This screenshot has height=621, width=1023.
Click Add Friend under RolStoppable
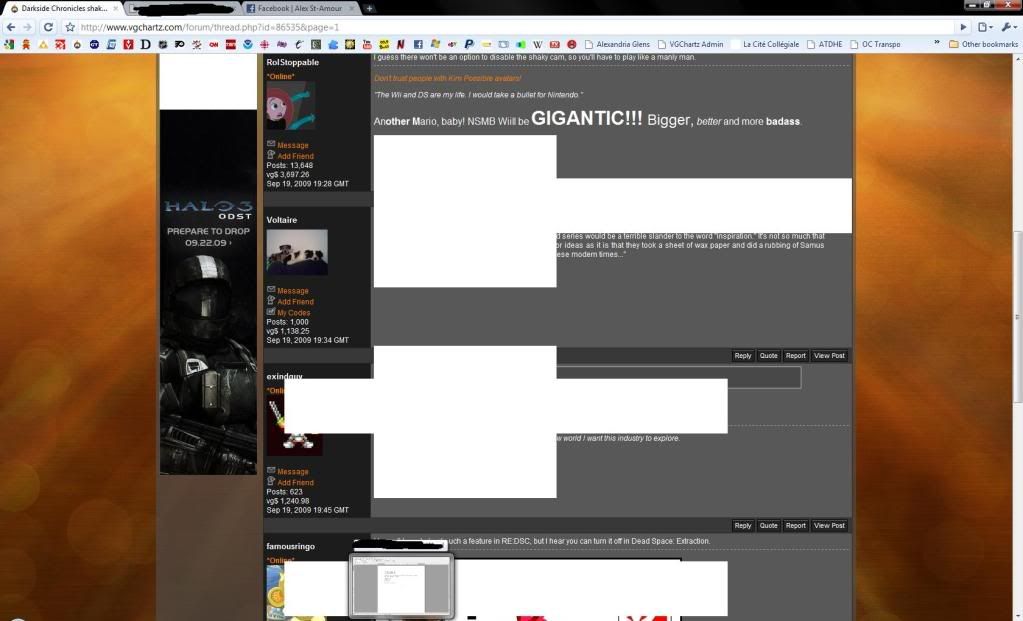click(294, 156)
